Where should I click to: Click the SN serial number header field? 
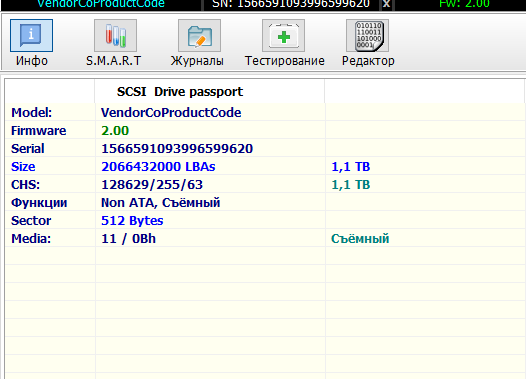291,4
